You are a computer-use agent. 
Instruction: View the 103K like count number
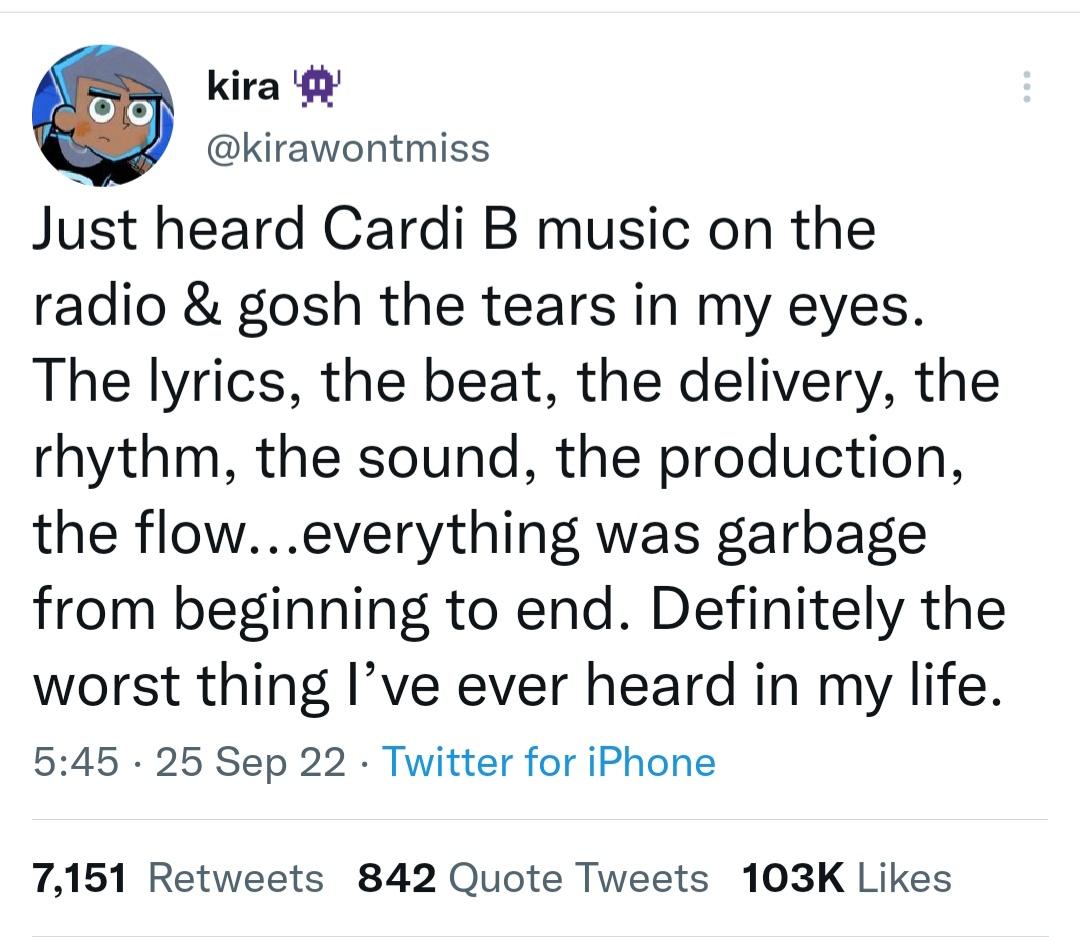tap(793, 878)
